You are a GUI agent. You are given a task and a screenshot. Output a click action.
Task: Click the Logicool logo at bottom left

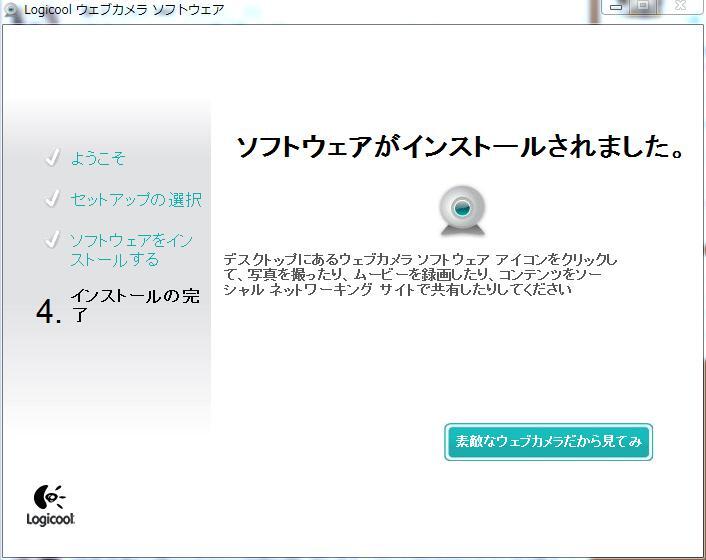[50, 505]
